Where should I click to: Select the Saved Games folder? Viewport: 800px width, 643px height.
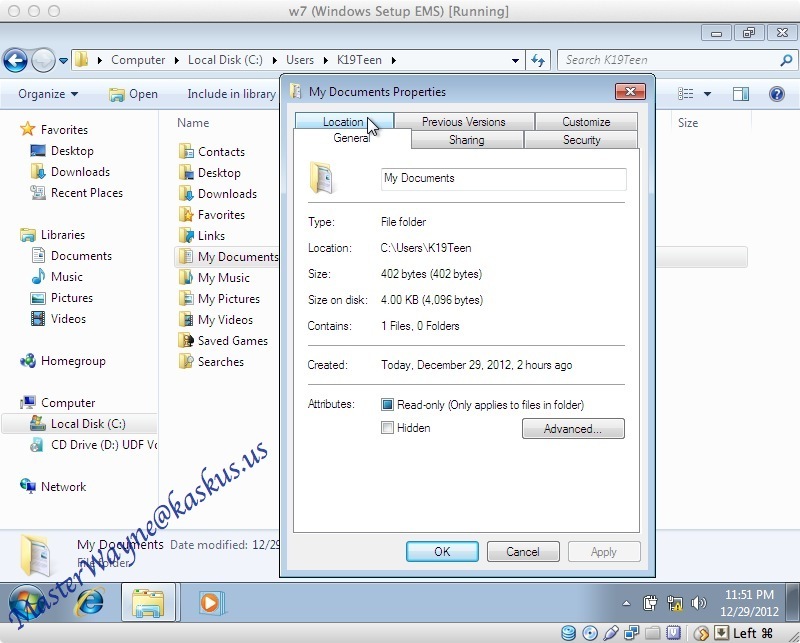(223, 340)
